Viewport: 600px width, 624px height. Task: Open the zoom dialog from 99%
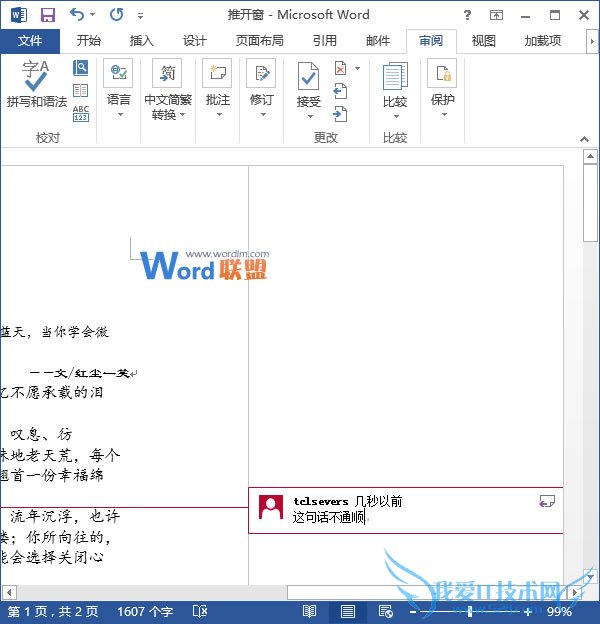tap(559, 612)
